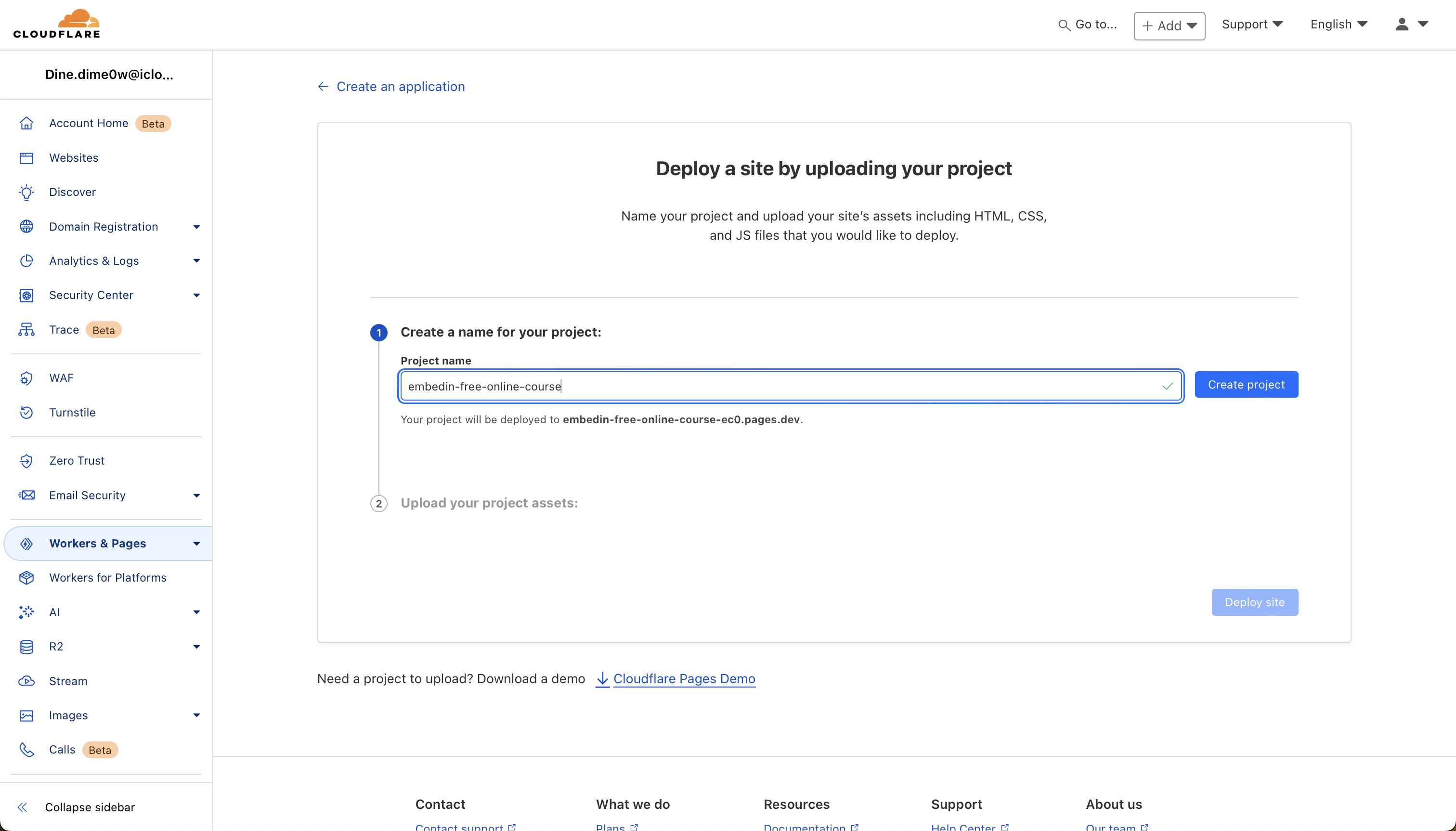Click the Security Center icon
The image size is (1456, 831).
click(26, 295)
